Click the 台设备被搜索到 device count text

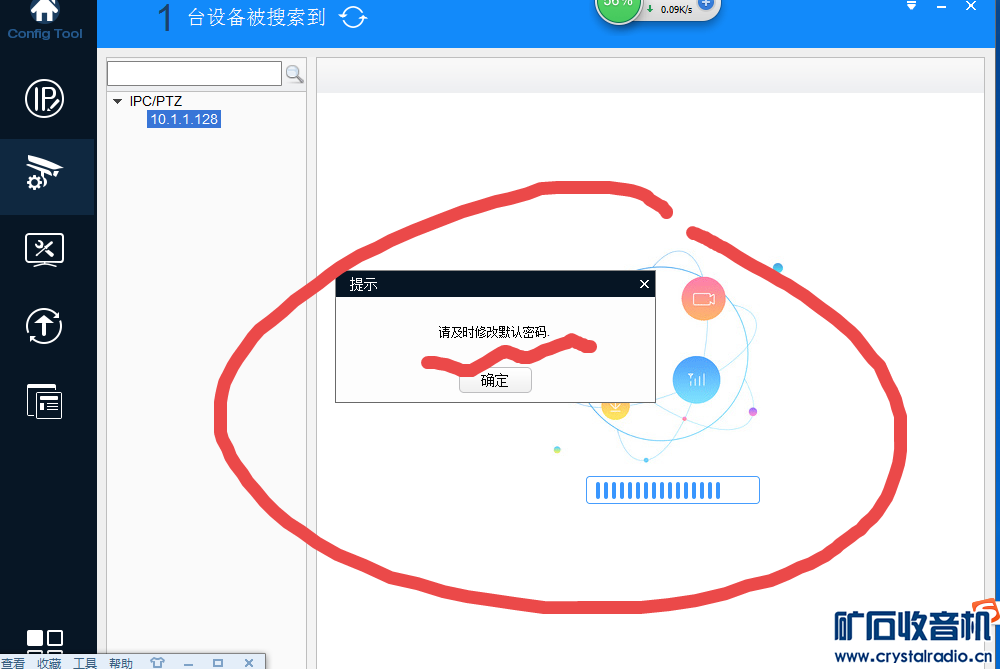[x=256, y=17]
